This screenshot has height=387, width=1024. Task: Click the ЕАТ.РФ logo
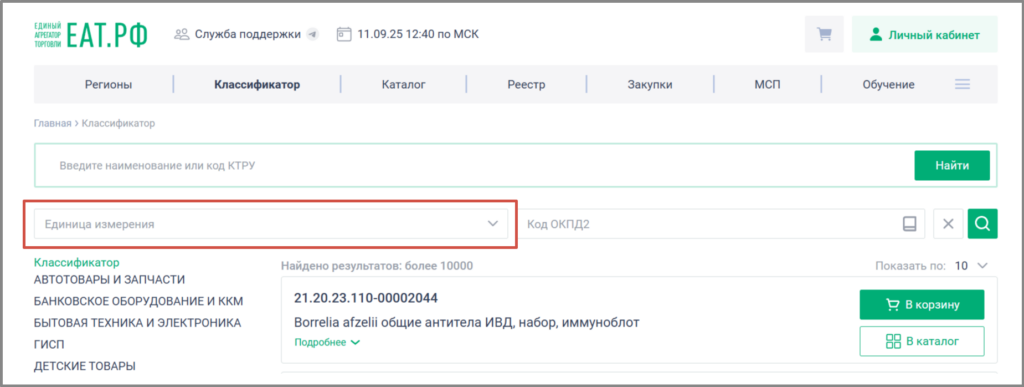point(90,35)
